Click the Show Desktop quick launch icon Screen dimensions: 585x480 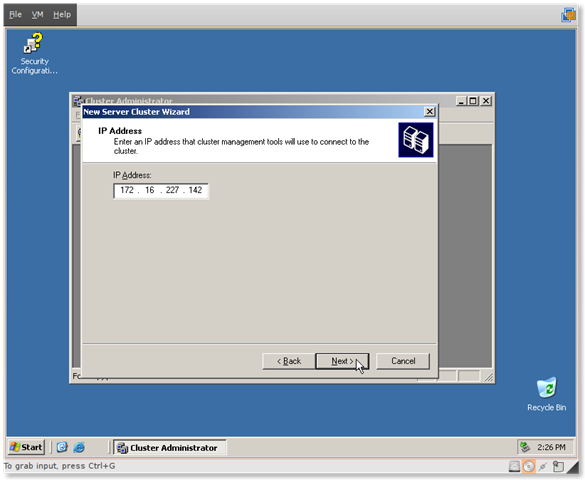[x=62, y=447]
